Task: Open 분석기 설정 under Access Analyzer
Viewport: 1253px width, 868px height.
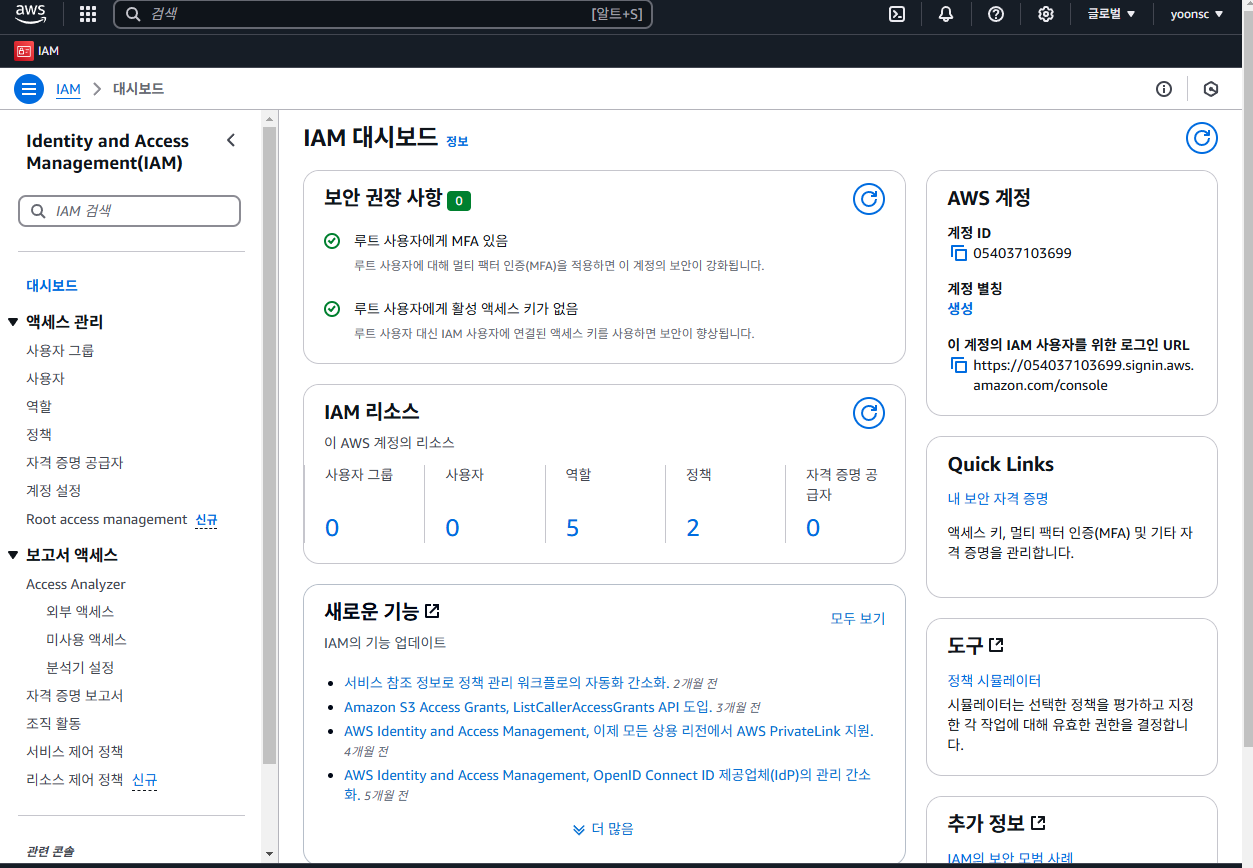Action: pos(80,668)
